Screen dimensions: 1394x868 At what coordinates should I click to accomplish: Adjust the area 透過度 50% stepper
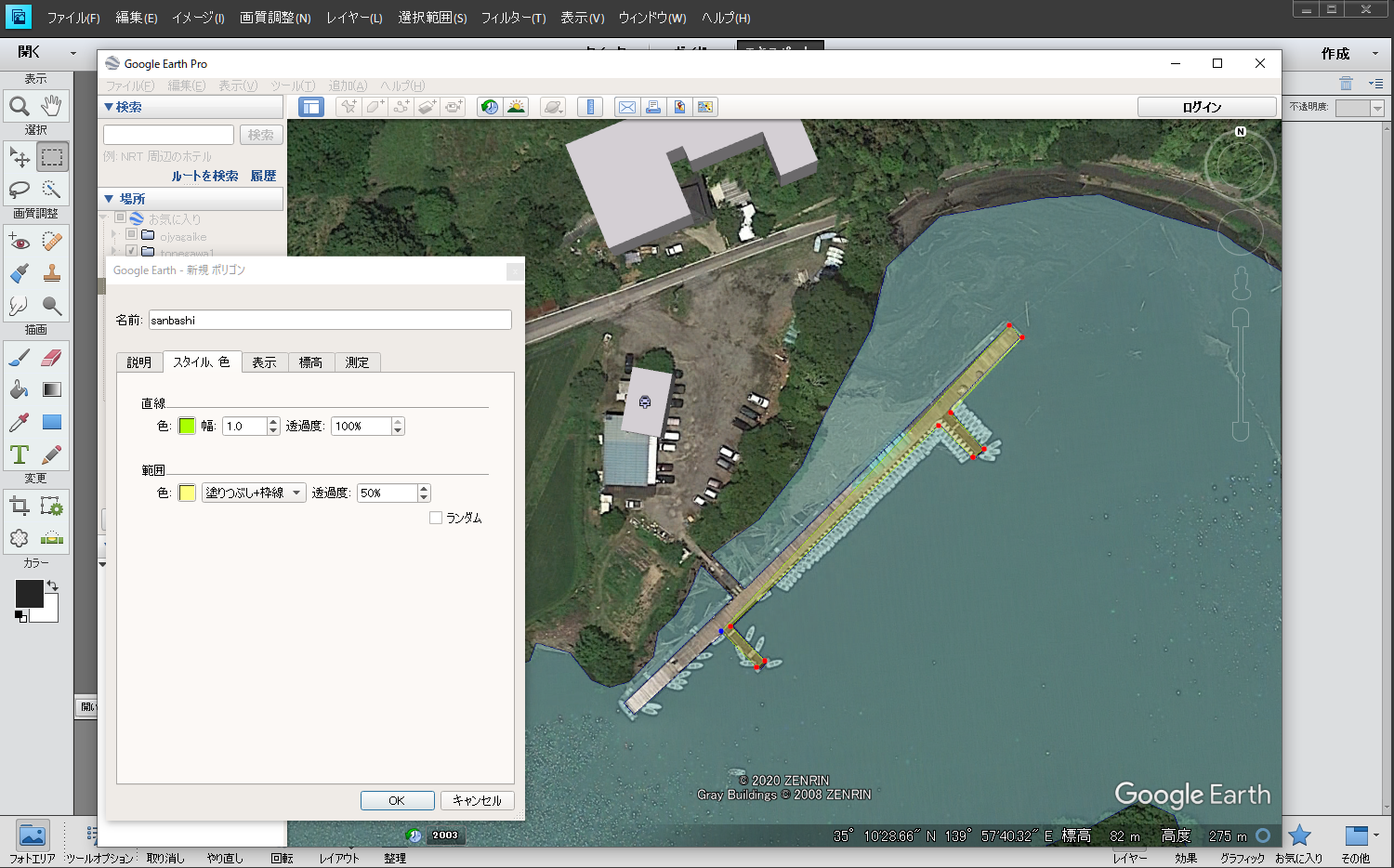(424, 493)
